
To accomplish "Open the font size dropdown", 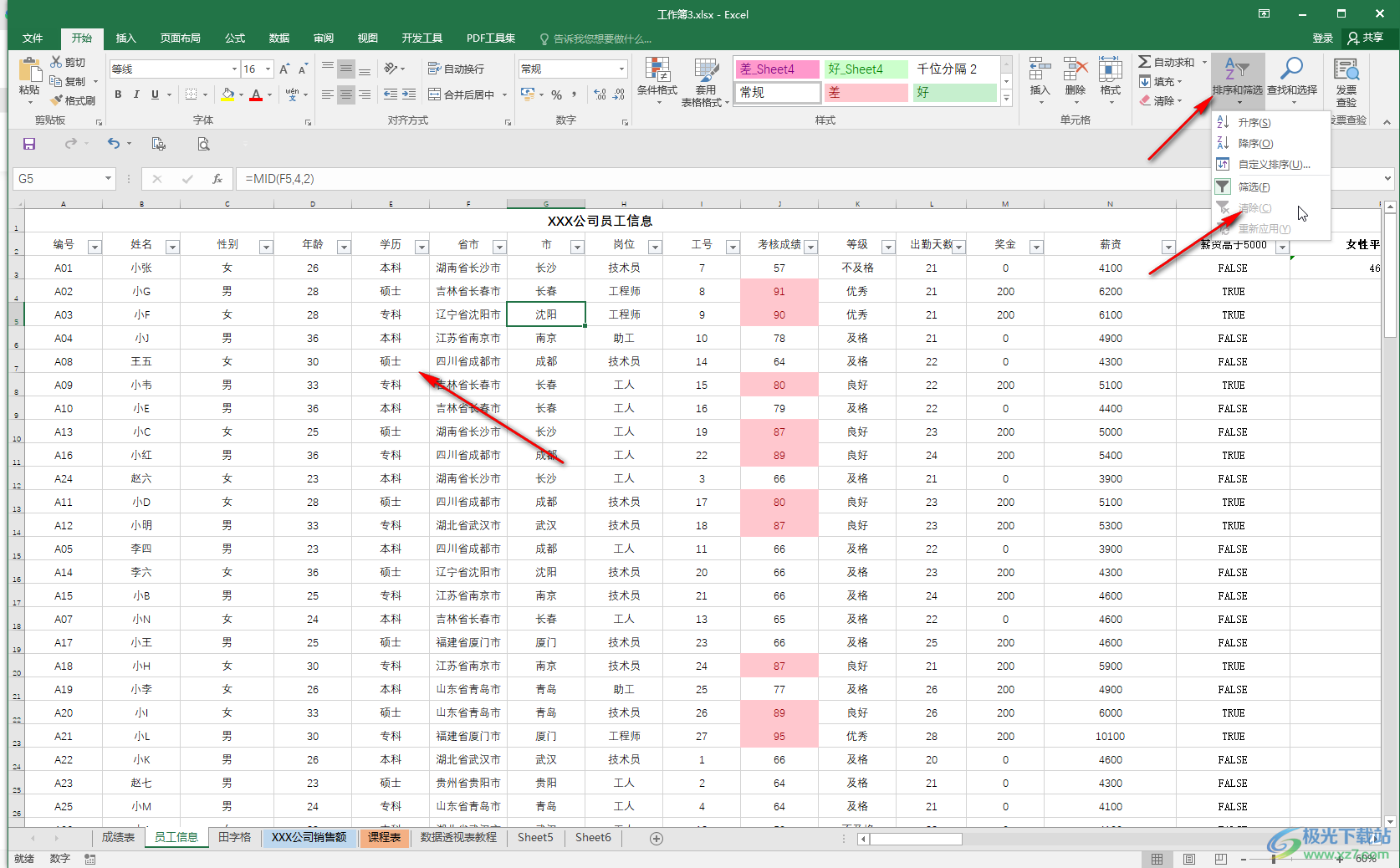I will (268, 69).
